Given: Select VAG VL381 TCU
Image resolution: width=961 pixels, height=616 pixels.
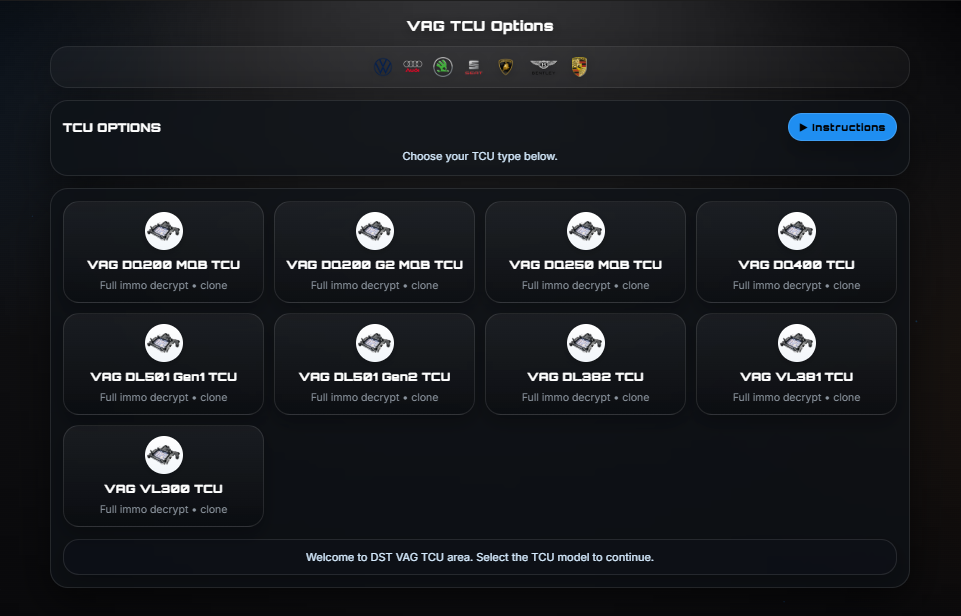Looking at the screenshot, I should (795, 363).
